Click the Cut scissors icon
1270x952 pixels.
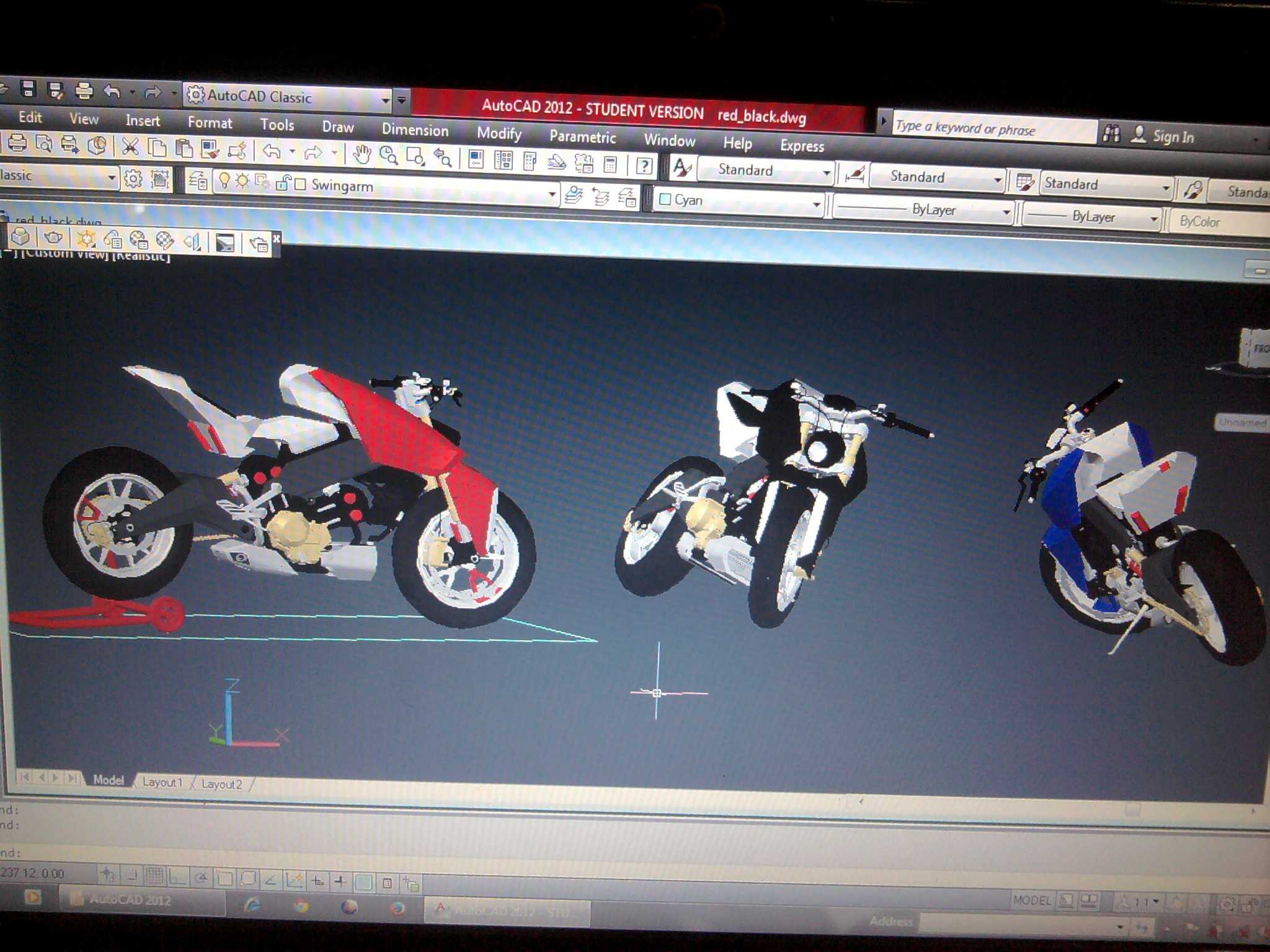point(130,146)
